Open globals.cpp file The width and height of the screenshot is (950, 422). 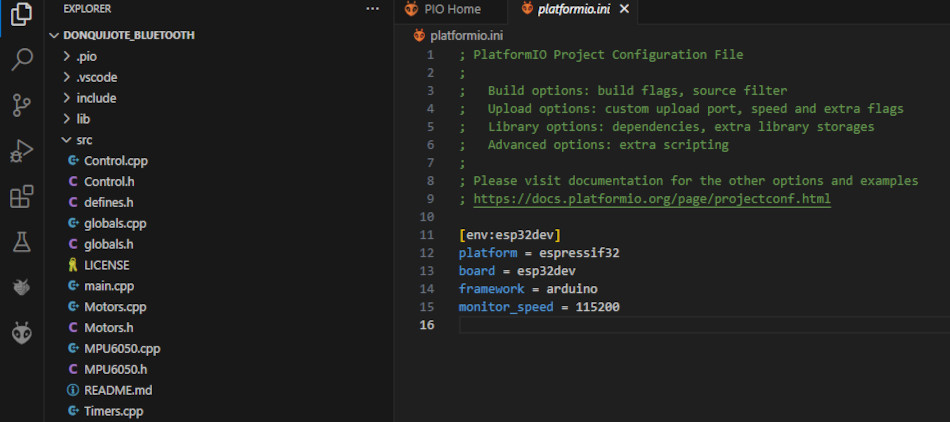tap(115, 223)
